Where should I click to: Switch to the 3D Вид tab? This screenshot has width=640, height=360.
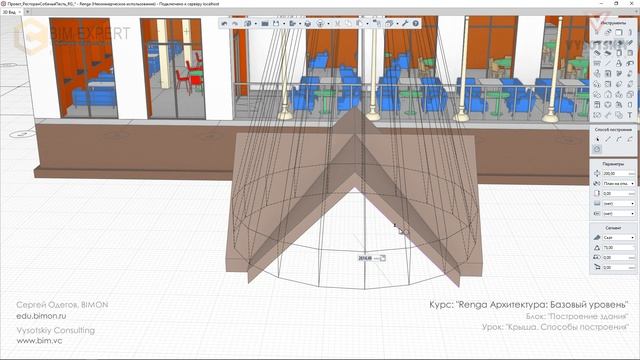(x=9, y=12)
